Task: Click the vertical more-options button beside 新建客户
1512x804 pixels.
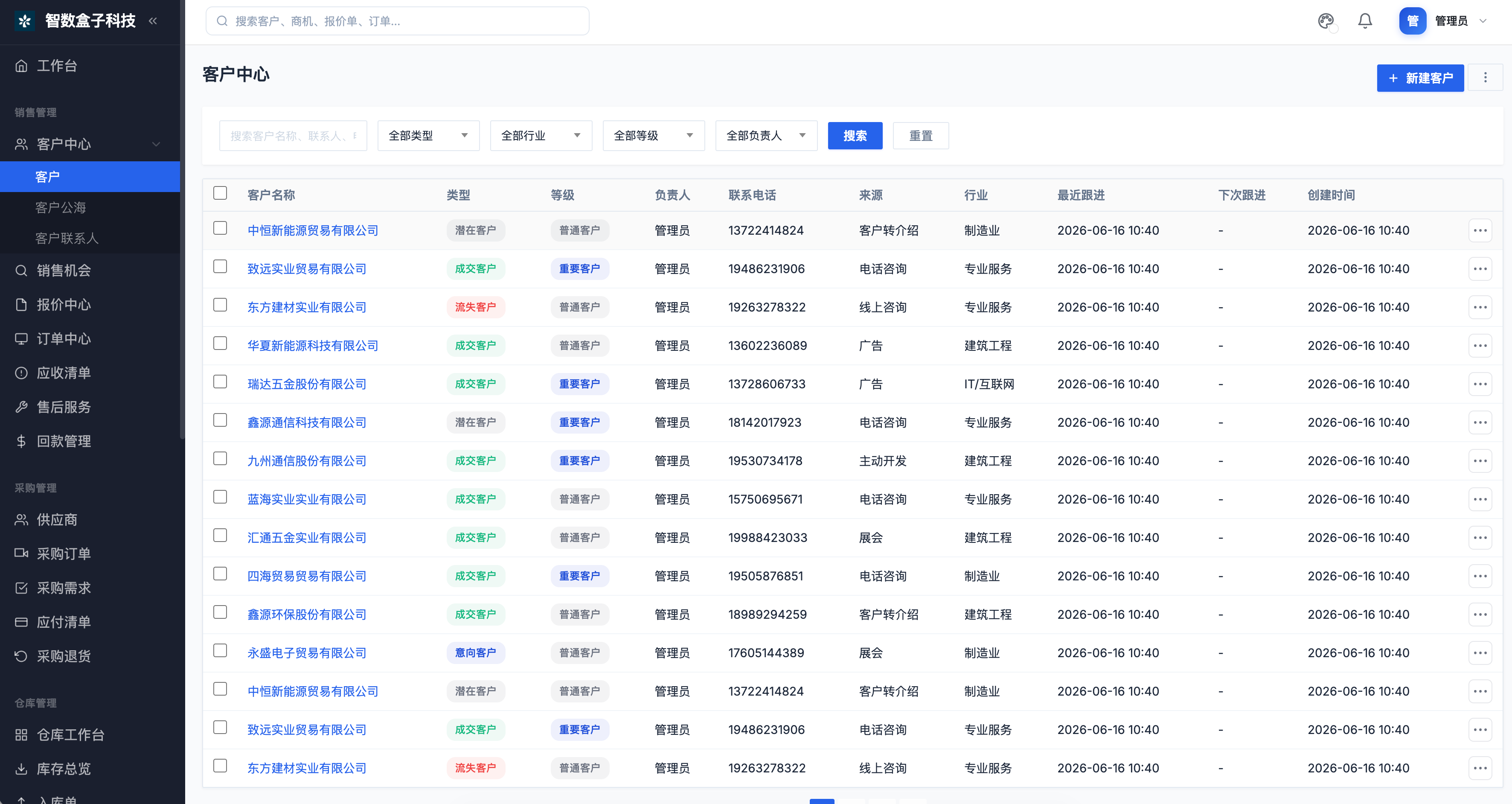Action: [x=1485, y=78]
